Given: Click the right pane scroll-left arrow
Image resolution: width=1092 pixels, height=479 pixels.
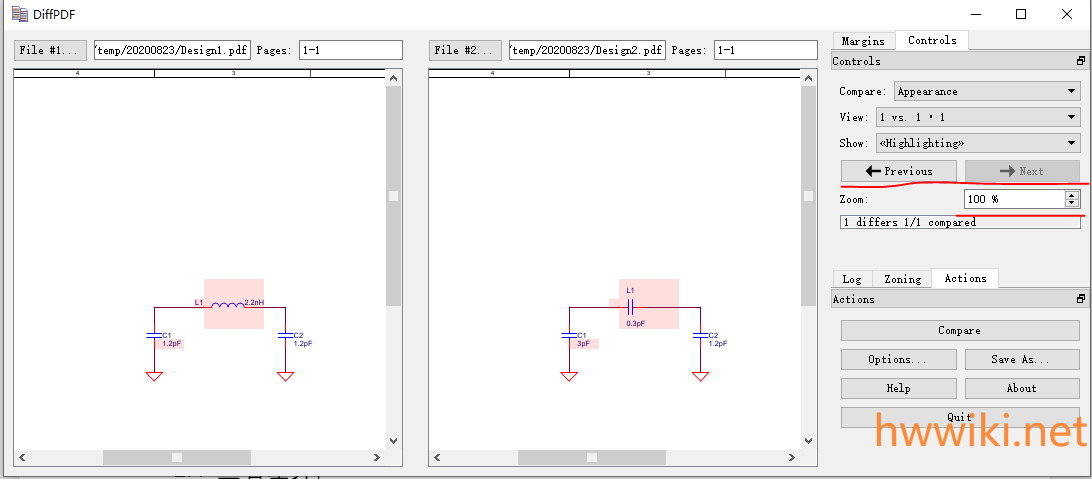Looking at the screenshot, I should (x=437, y=457).
